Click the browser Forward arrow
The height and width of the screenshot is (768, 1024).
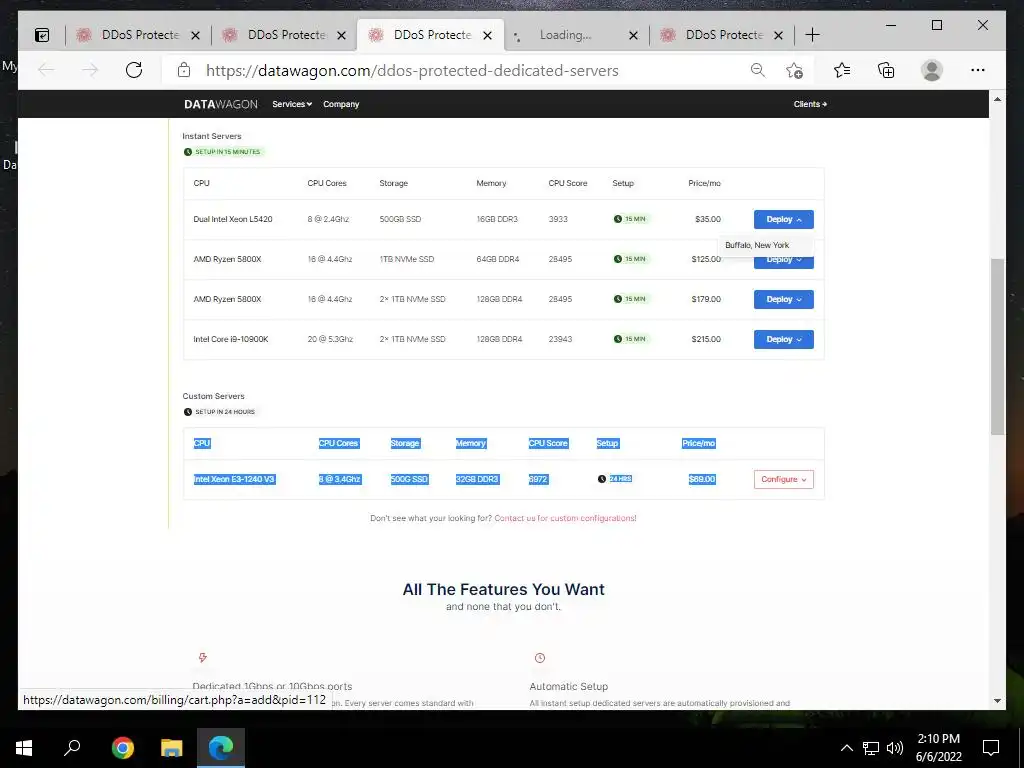90,70
